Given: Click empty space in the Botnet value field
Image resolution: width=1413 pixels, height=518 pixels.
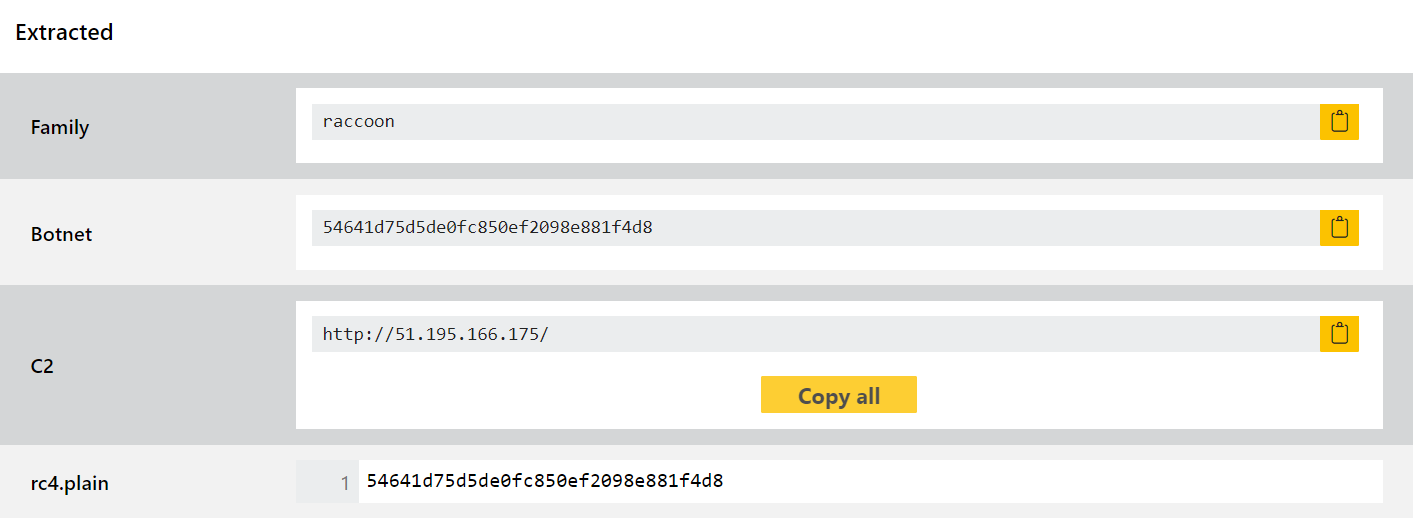Looking at the screenshot, I should pyautogui.click(x=980, y=228).
